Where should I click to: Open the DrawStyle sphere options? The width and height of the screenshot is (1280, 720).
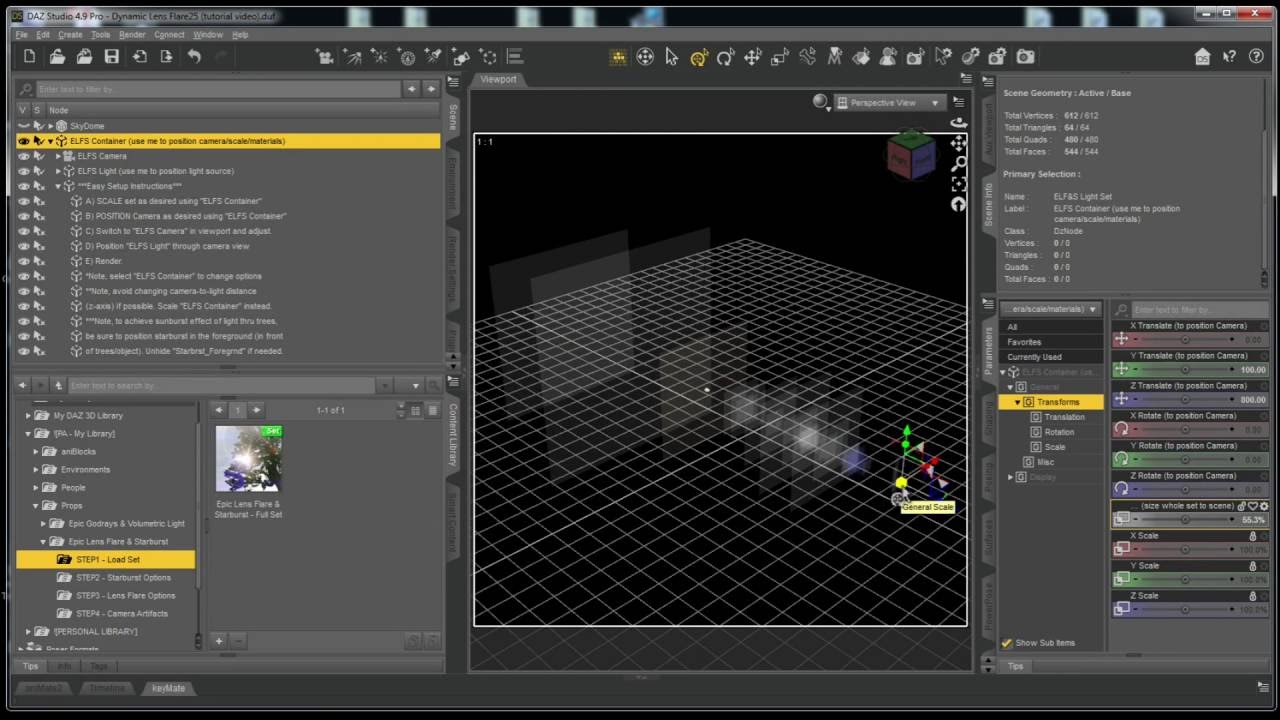(x=822, y=102)
